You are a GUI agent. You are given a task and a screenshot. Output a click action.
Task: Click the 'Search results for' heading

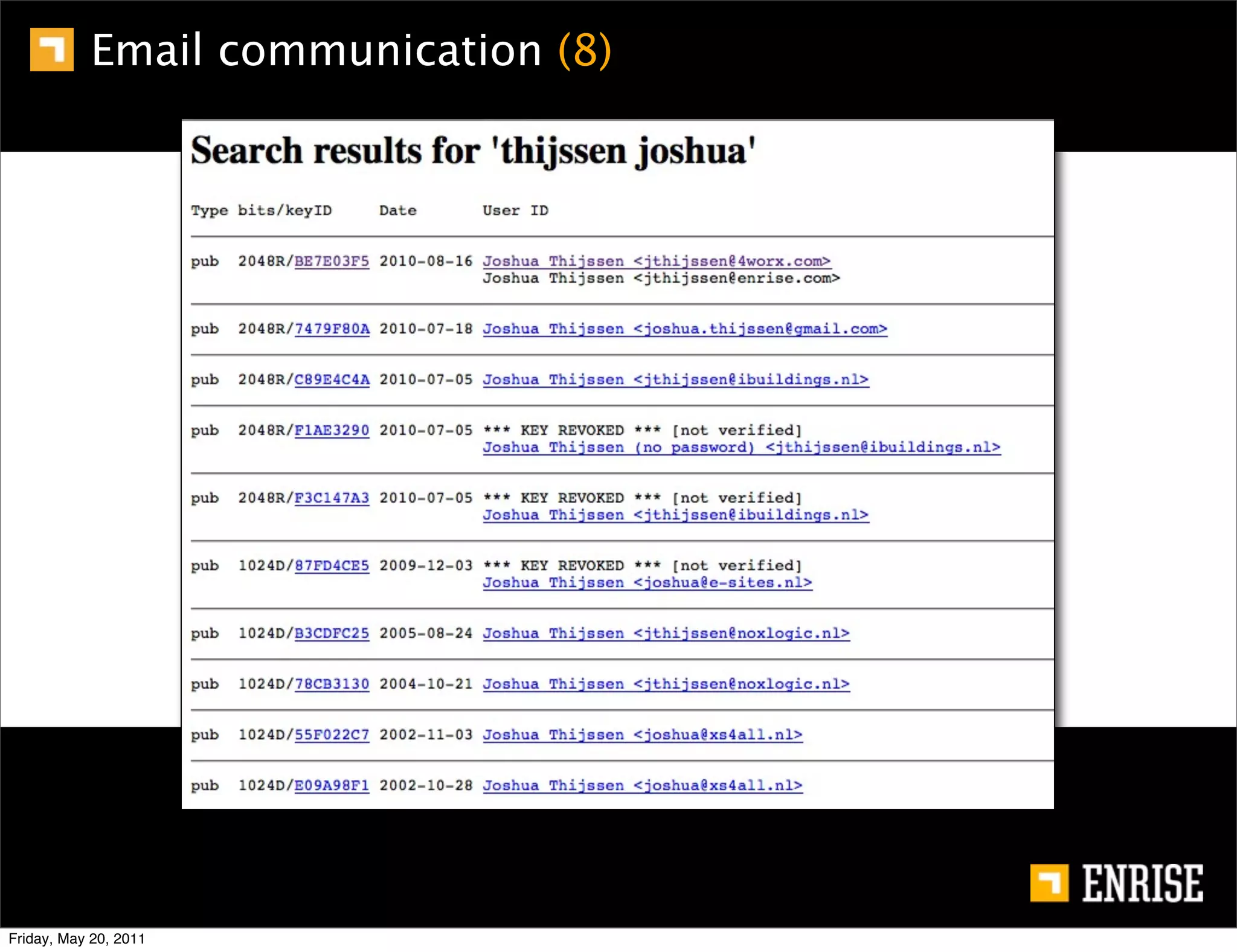point(474,151)
